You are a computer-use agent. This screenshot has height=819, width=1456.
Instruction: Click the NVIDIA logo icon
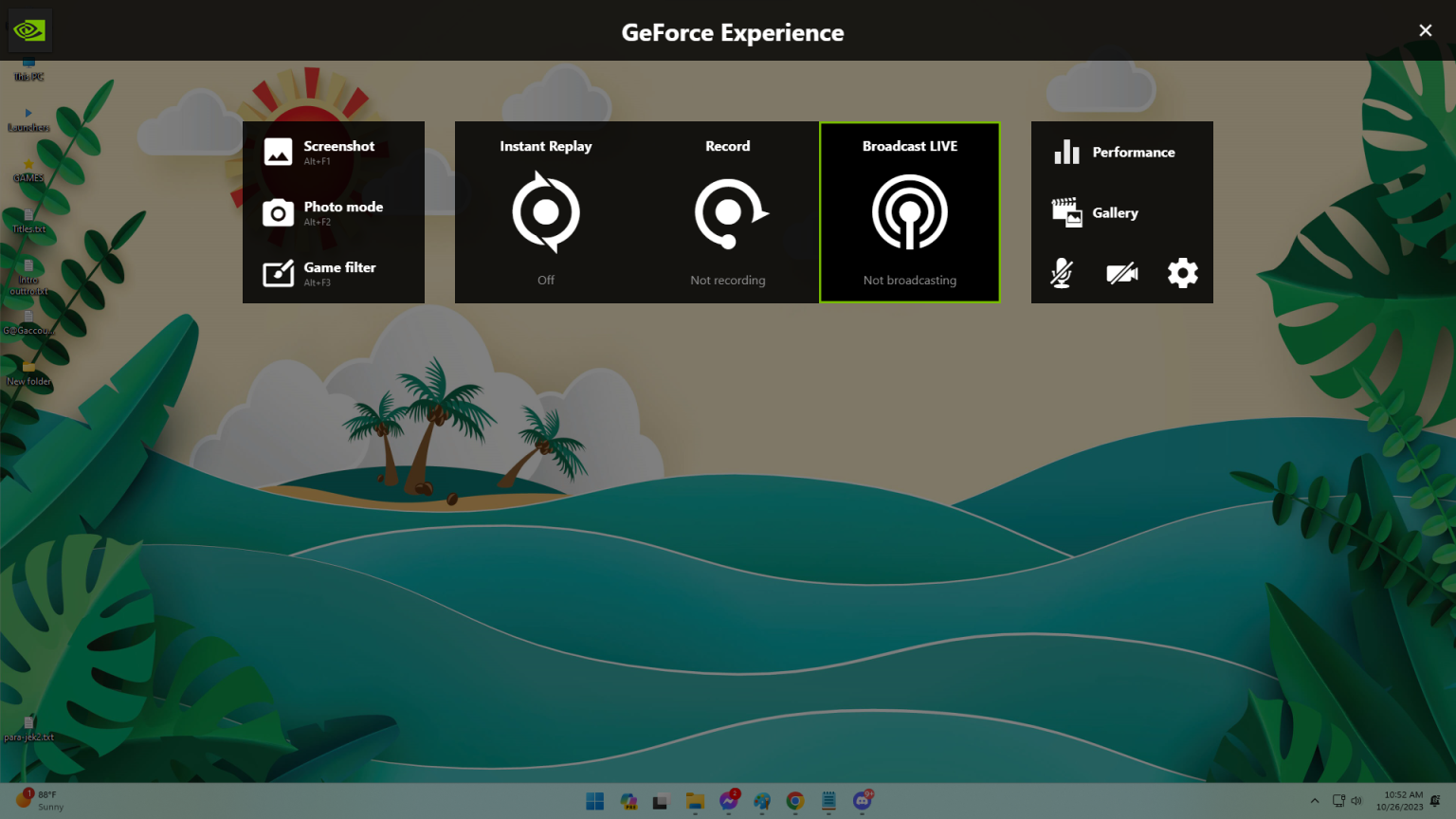click(x=29, y=30)
